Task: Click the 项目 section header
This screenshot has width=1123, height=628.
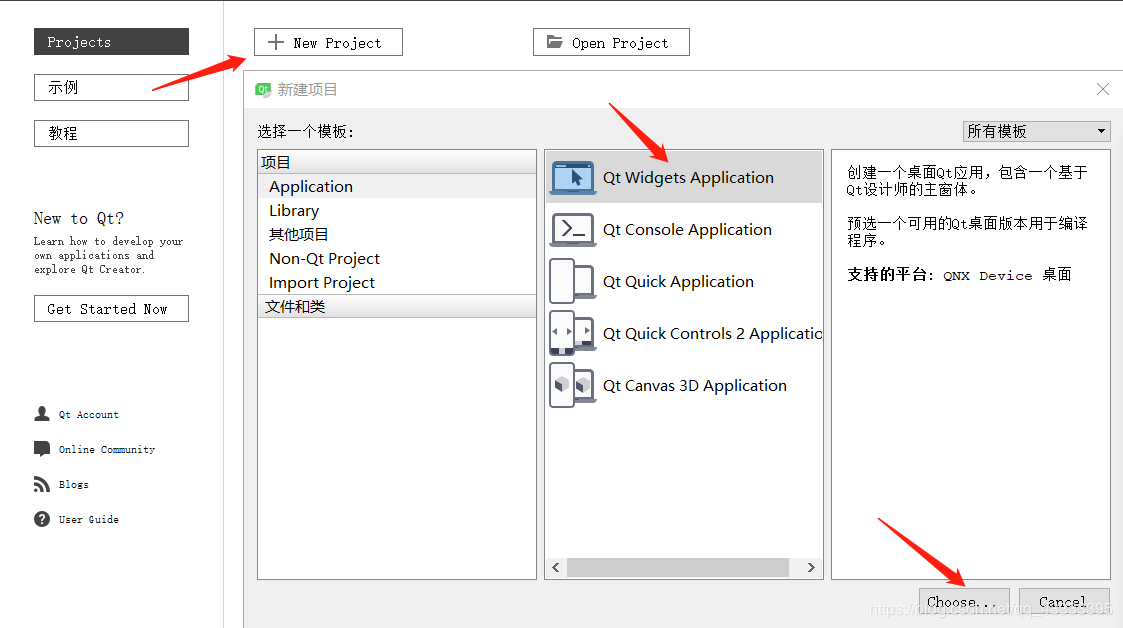Action: tap(396, 163)
